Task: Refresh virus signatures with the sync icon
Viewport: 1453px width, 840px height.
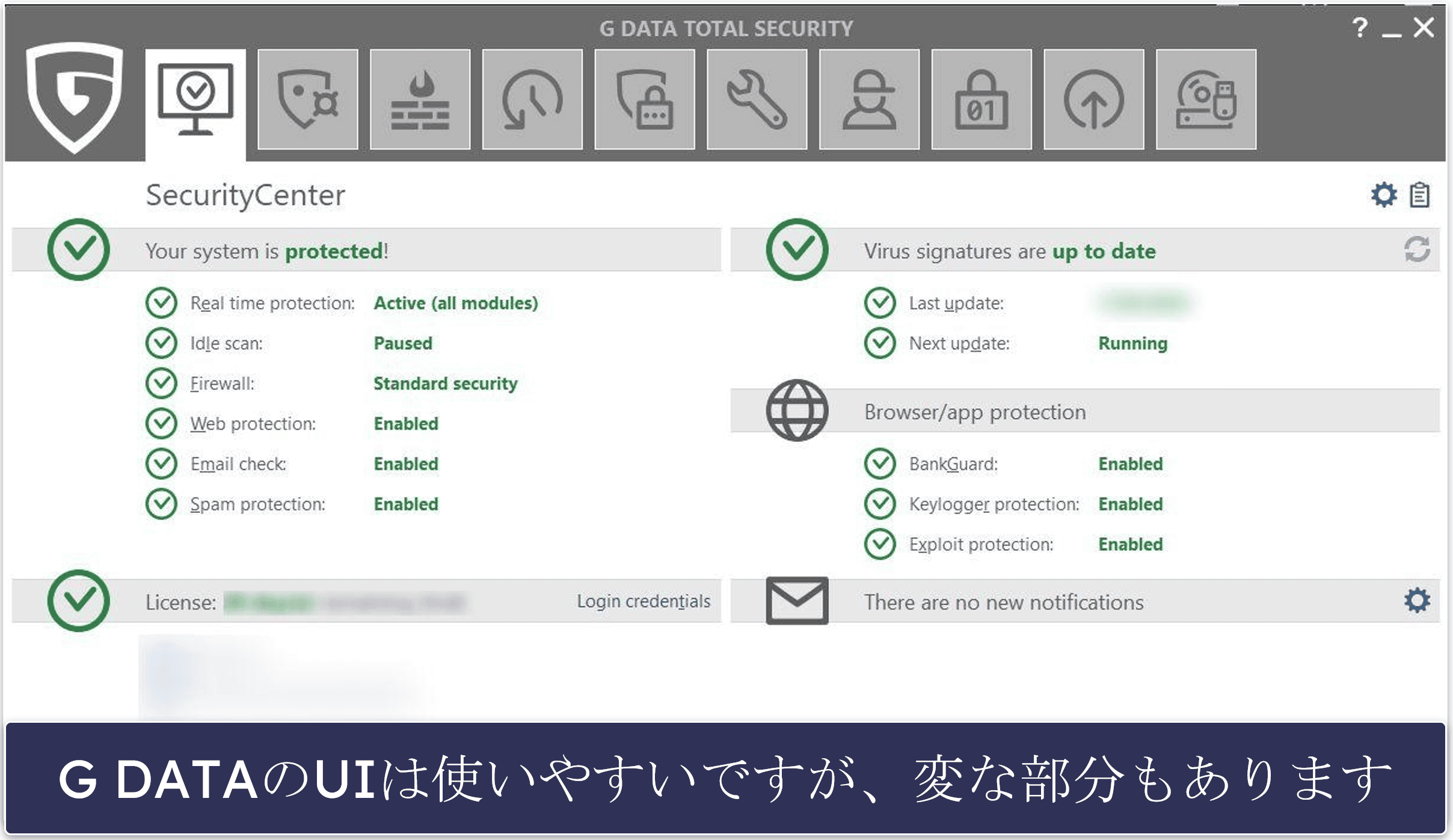Action: coord(1417,250)
